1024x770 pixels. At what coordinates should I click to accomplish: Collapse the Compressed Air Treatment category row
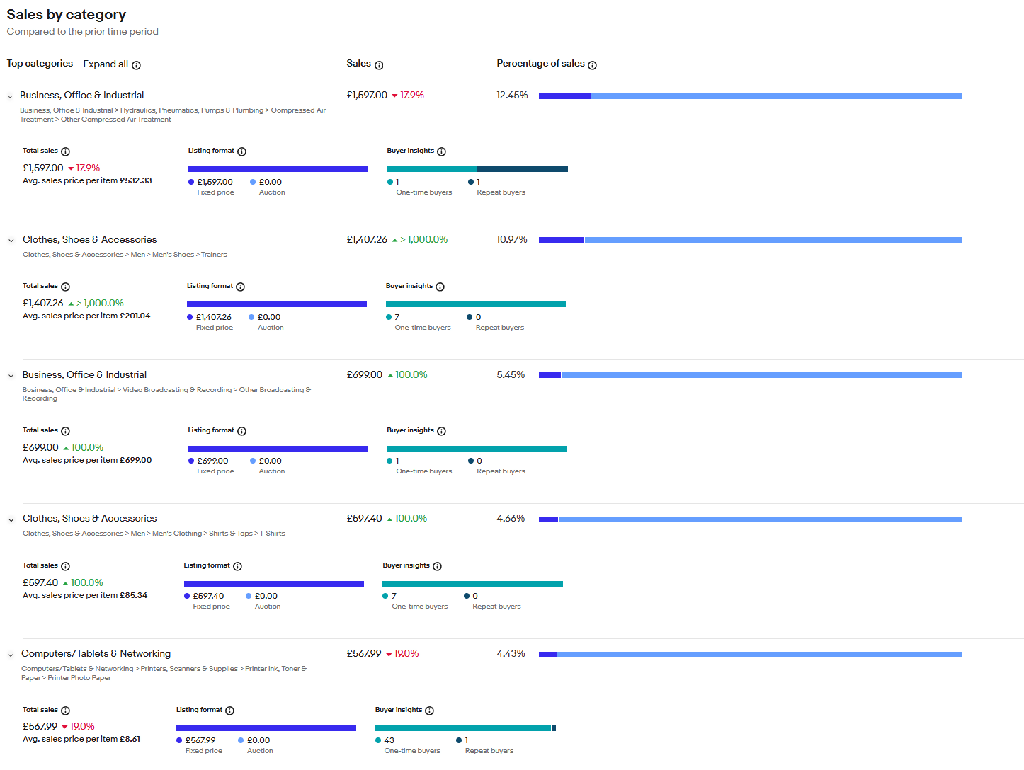tap(10, 96)
